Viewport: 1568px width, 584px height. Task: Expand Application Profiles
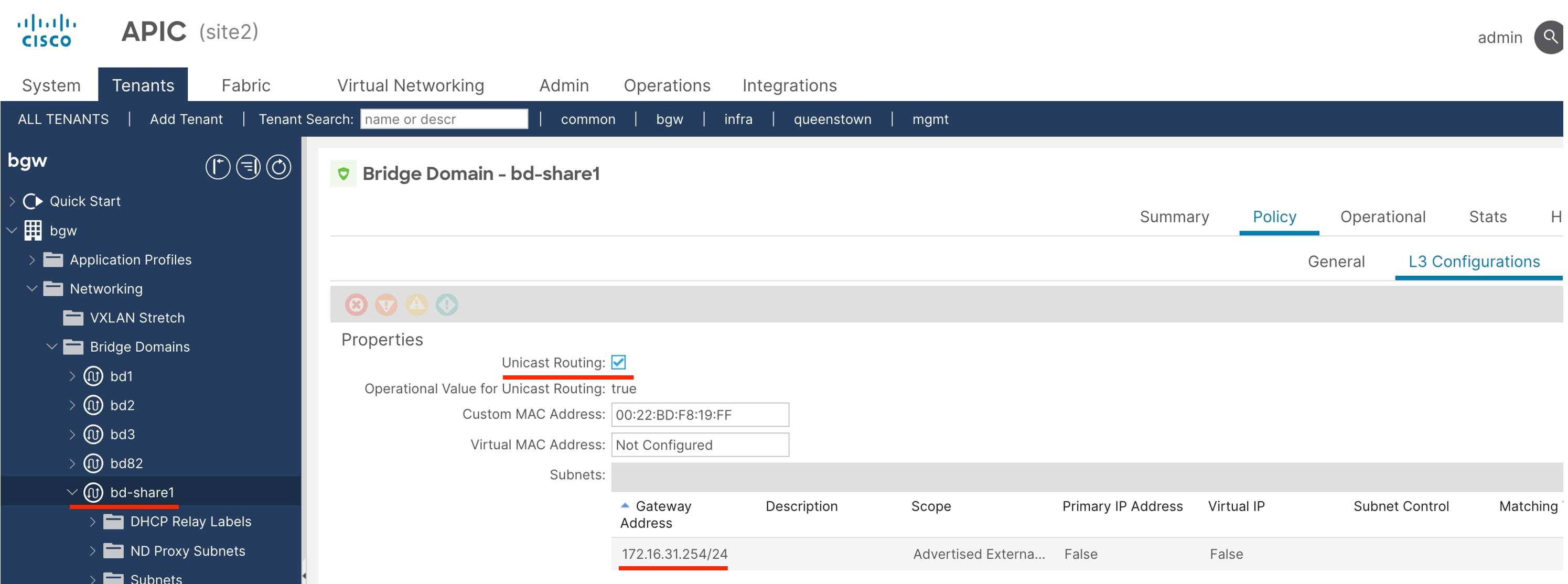click(31, 259)
